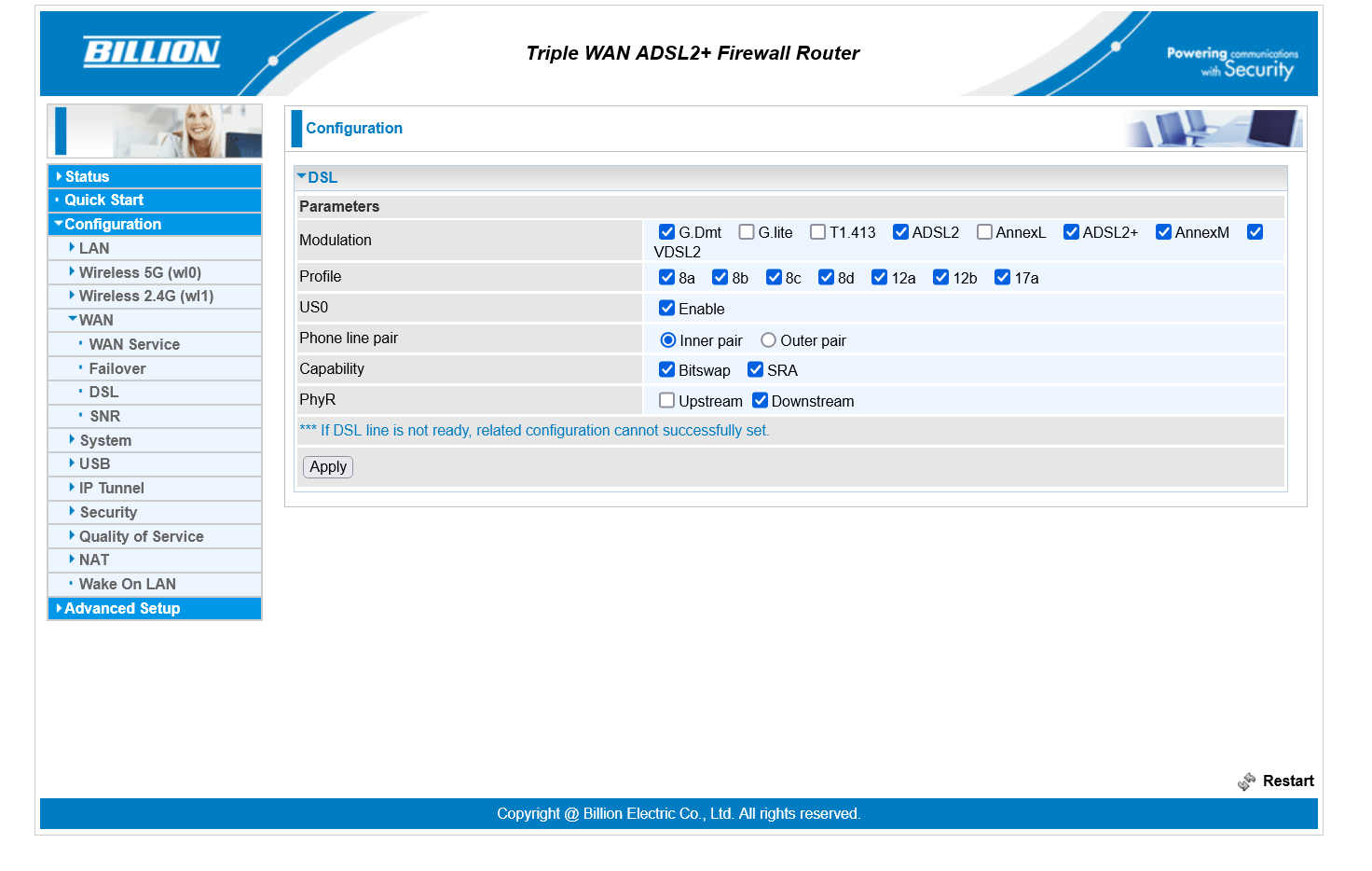The width and height of the screenshot is (1372, 871).
Task: Click the Apply button
Action: coord(328,466)
